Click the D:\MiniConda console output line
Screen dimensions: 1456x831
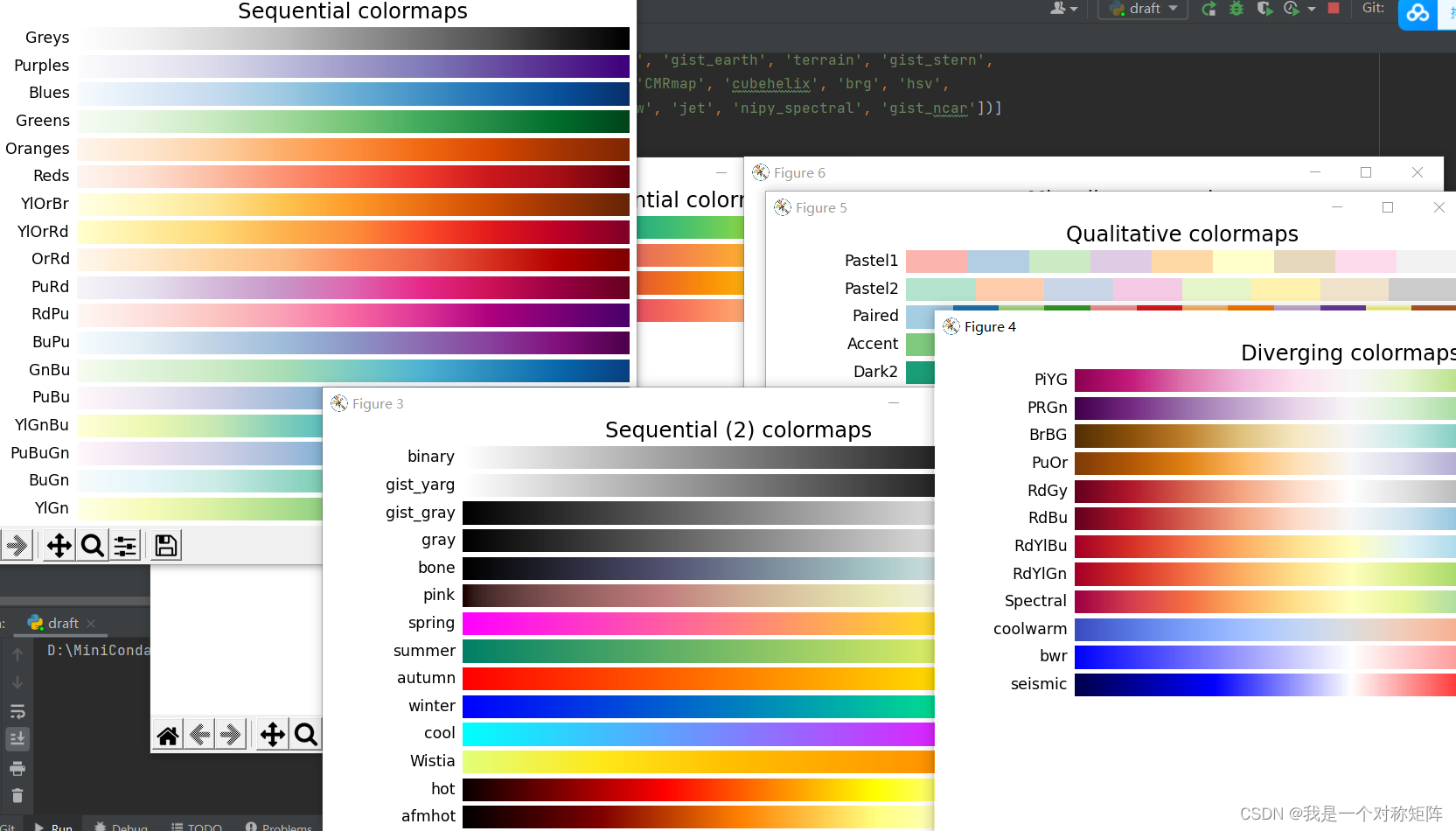pyautogui.click(x=98, y=651)
